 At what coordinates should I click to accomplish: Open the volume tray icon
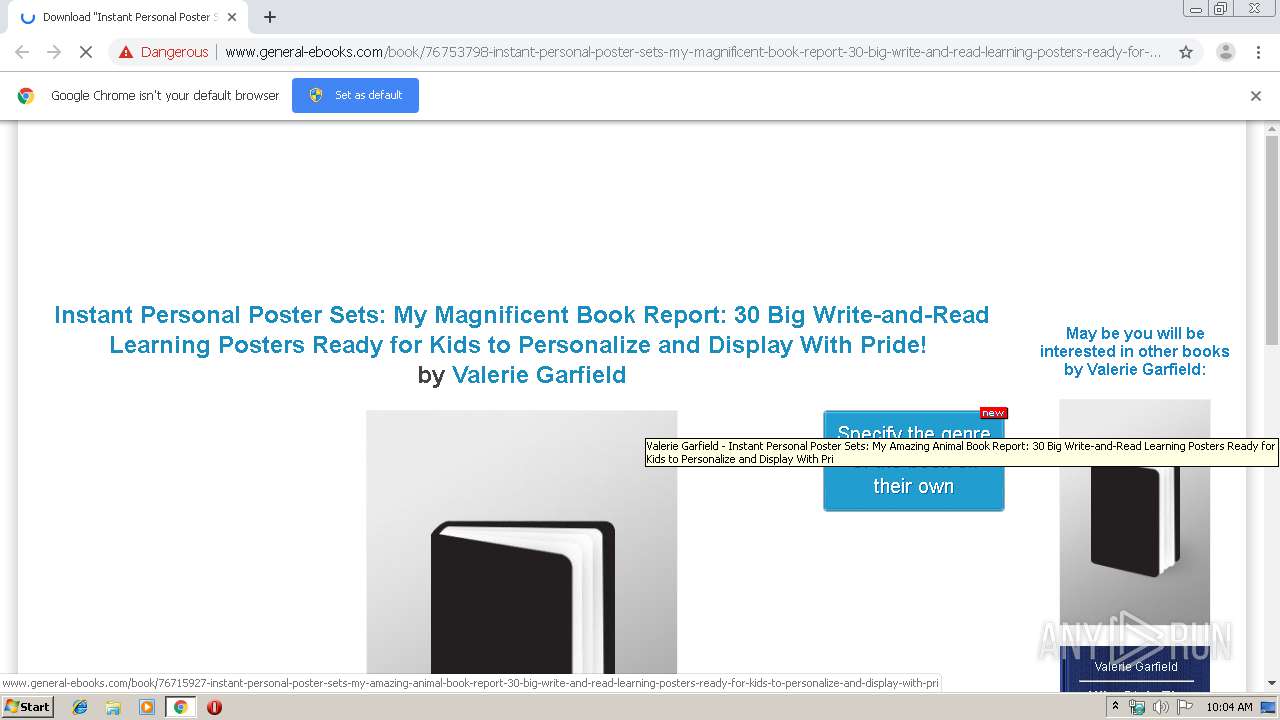(1160, 707)
